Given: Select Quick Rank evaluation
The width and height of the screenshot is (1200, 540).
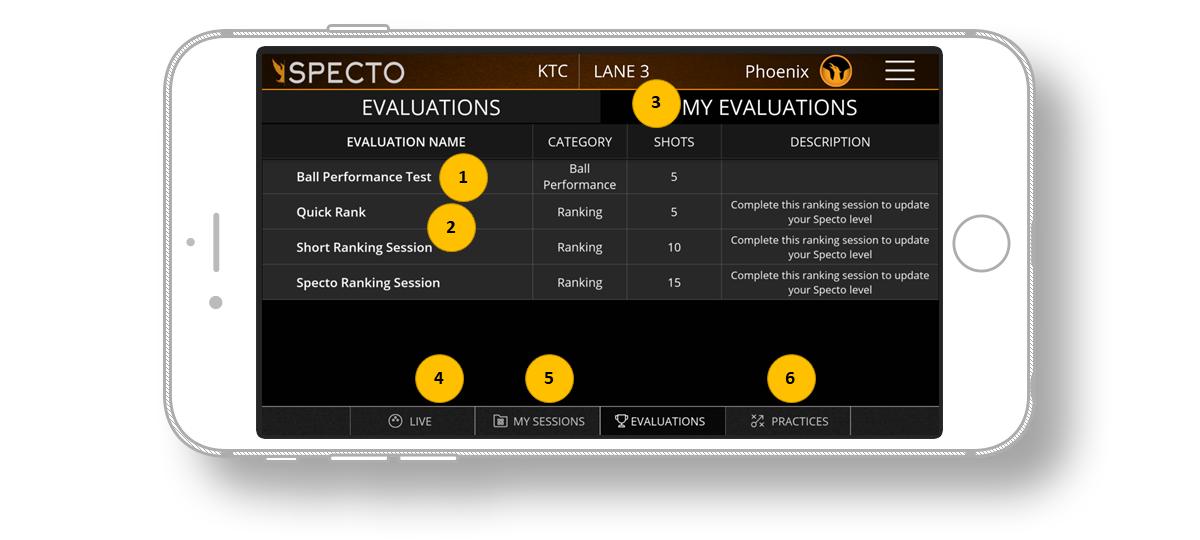Looking at the screenshot, I should 600,212.
